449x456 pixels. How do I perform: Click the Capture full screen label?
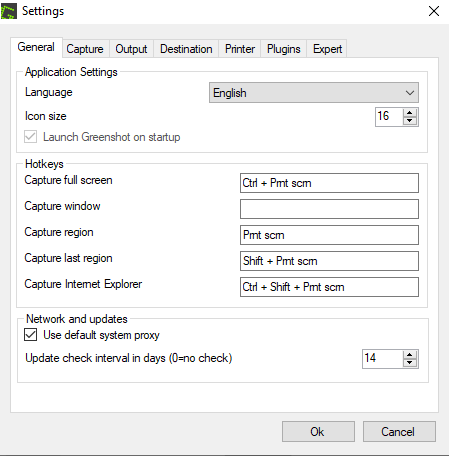point(68,180)
